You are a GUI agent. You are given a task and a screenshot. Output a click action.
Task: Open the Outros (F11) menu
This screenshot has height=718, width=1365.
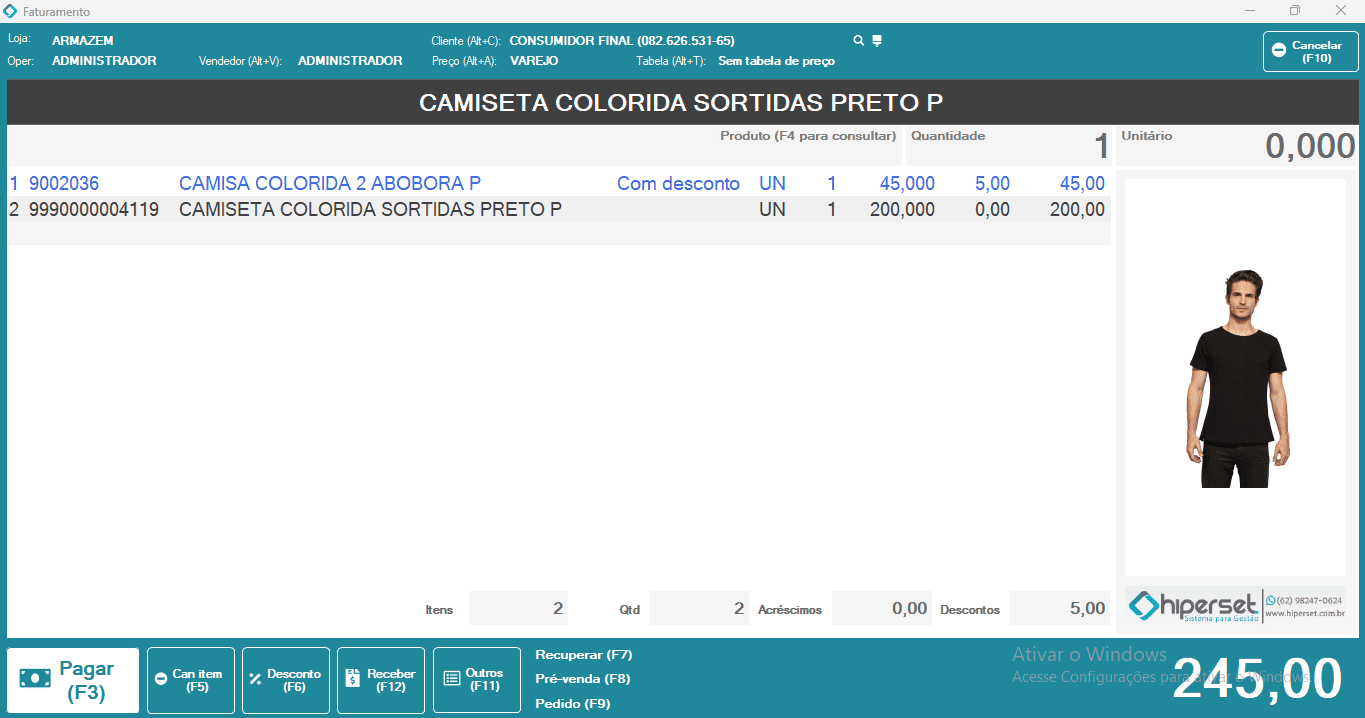[x=476, y=680]
